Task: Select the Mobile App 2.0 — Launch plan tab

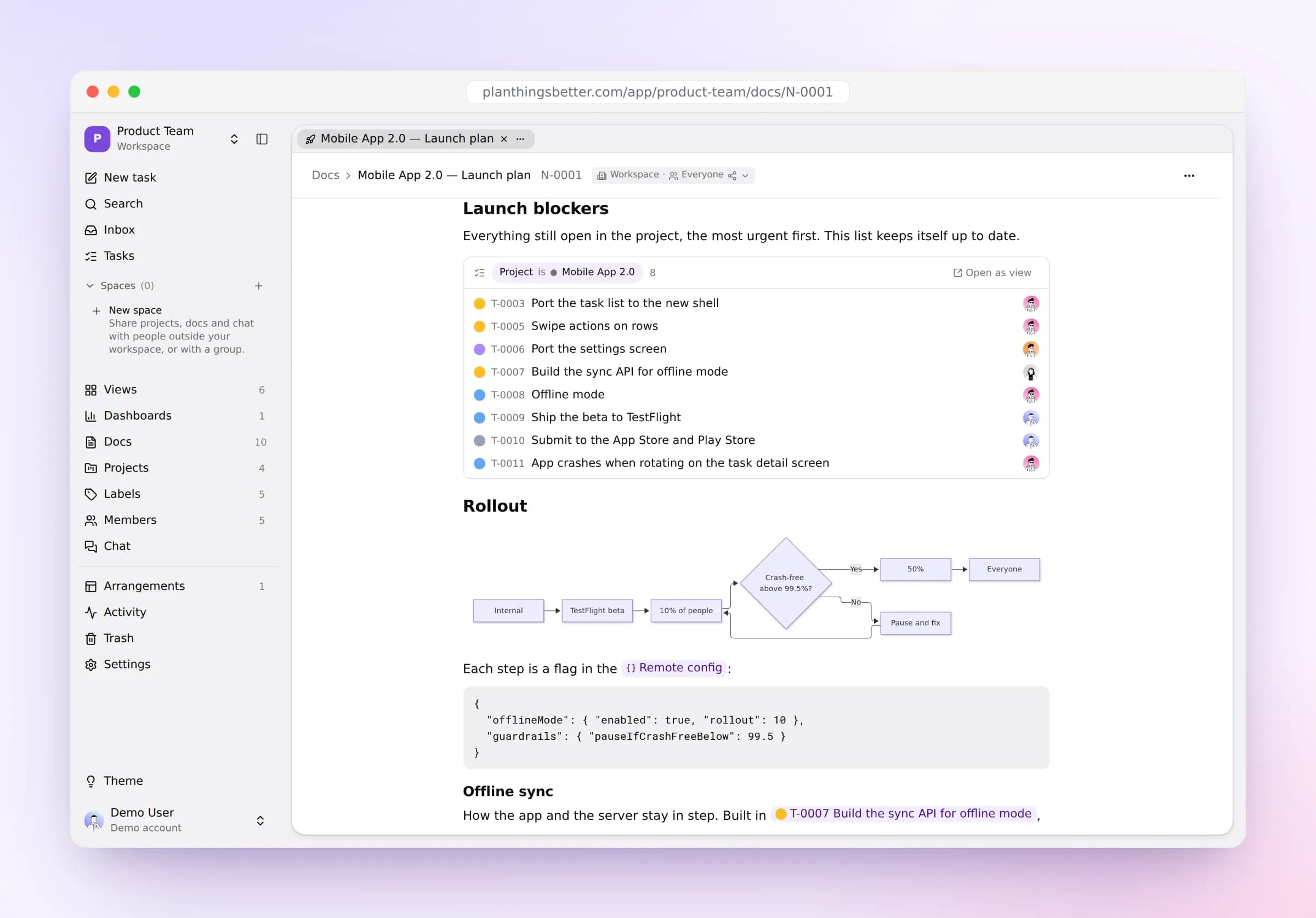Action: pyautogui.click(x=416, y=139)
